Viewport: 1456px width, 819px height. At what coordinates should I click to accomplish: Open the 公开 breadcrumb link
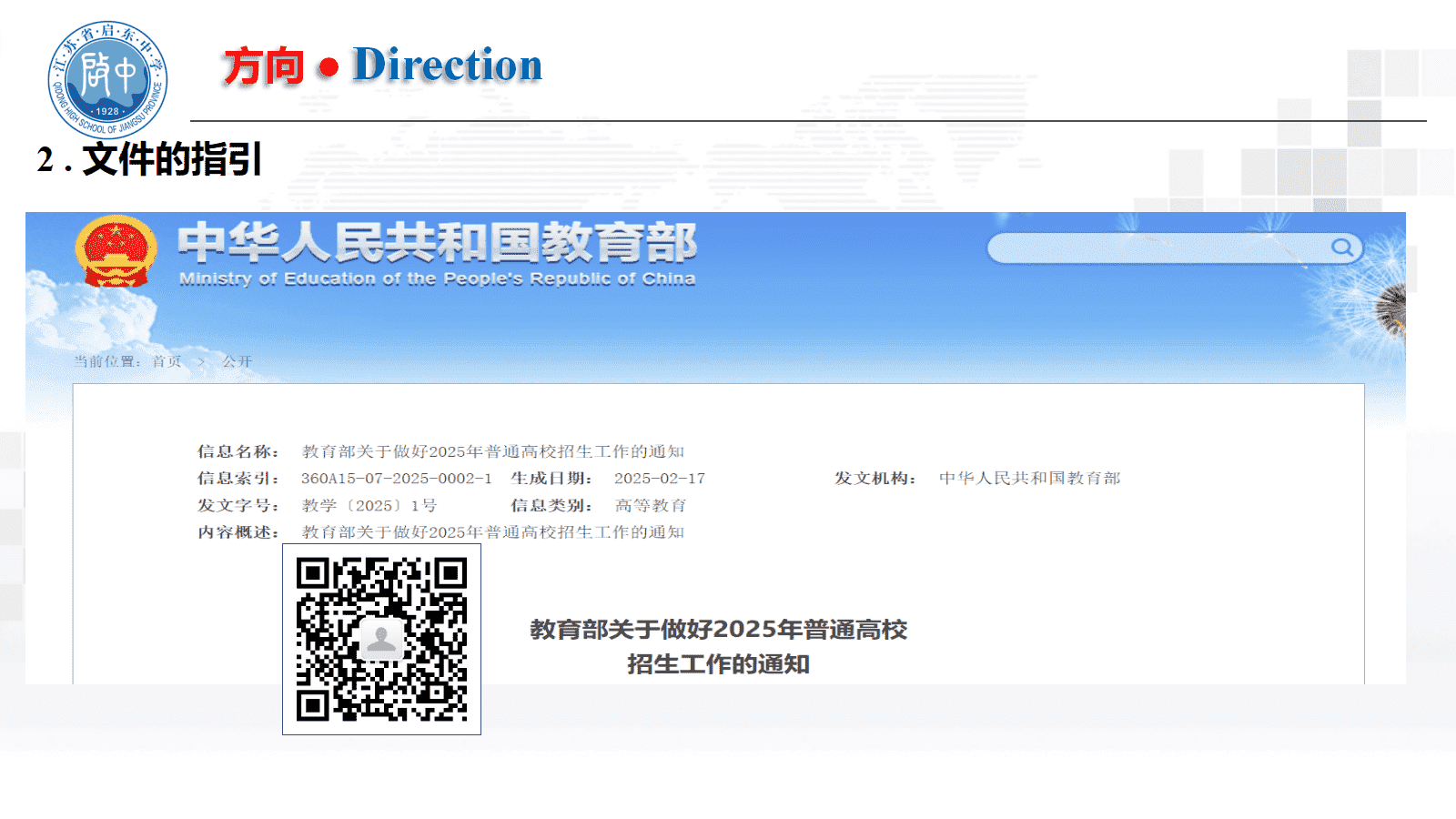pos(238,361)
